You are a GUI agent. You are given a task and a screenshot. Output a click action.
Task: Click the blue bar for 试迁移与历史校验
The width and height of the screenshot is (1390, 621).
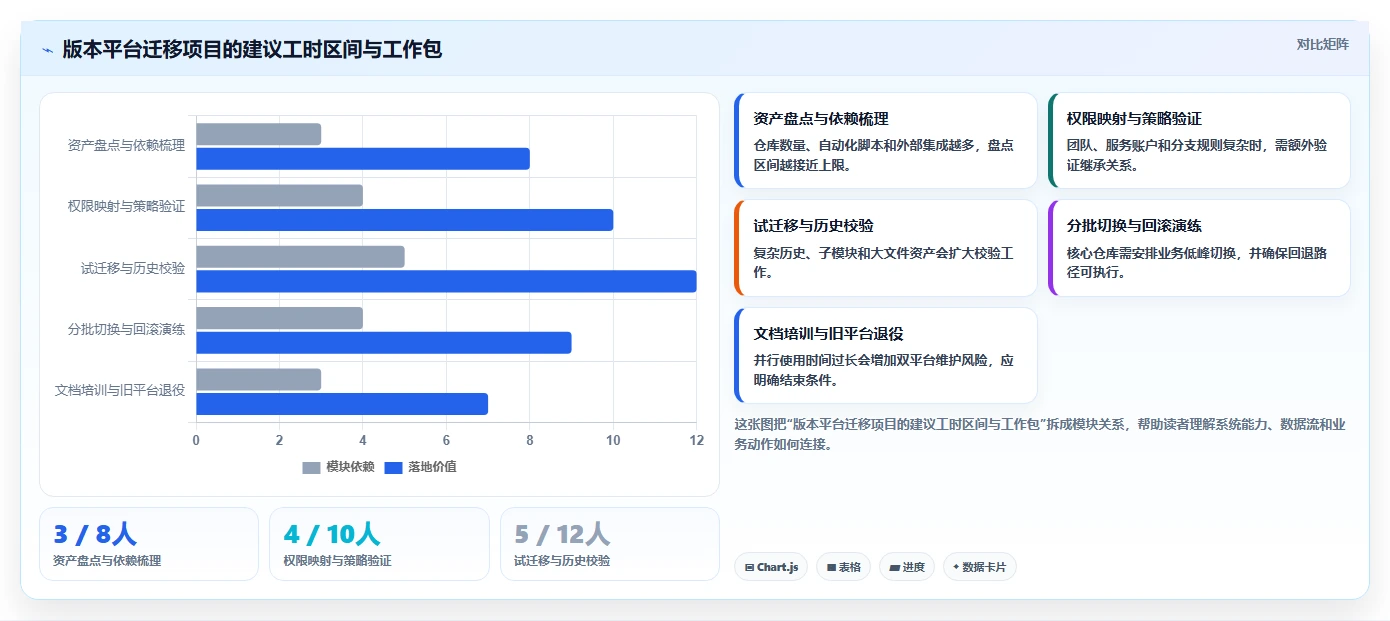(446, 281)
